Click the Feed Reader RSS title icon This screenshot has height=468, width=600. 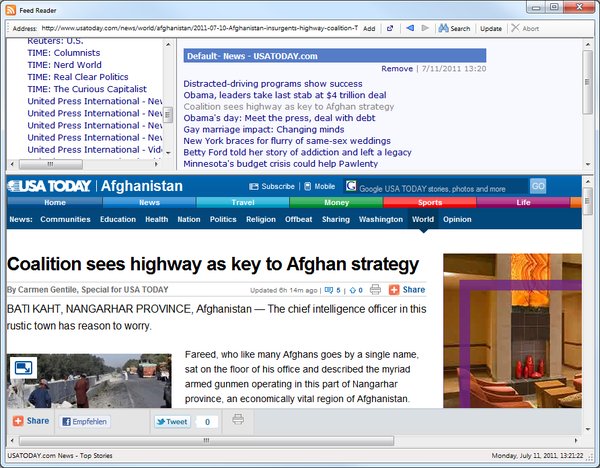tap(11, 10)
